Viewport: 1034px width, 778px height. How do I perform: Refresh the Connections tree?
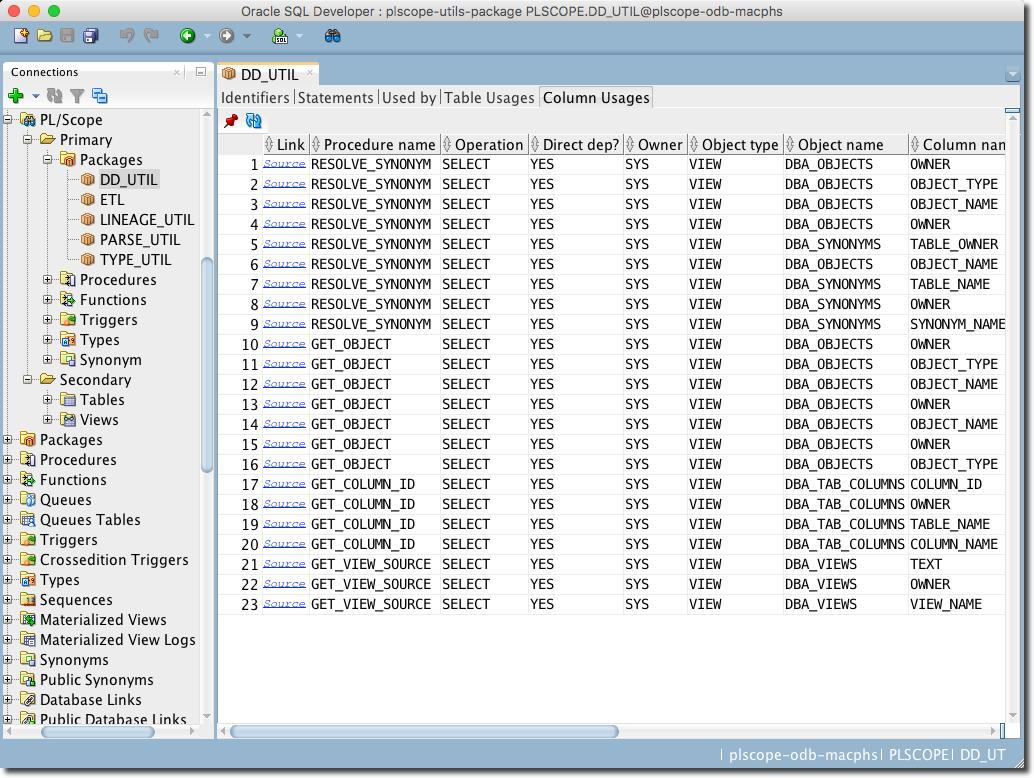point(55,96)
